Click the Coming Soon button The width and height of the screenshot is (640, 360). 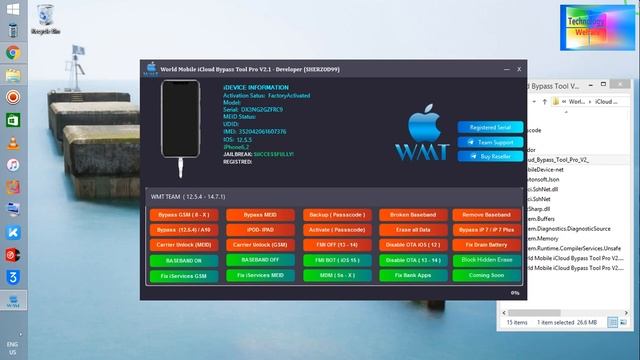(x=487, y=276)
